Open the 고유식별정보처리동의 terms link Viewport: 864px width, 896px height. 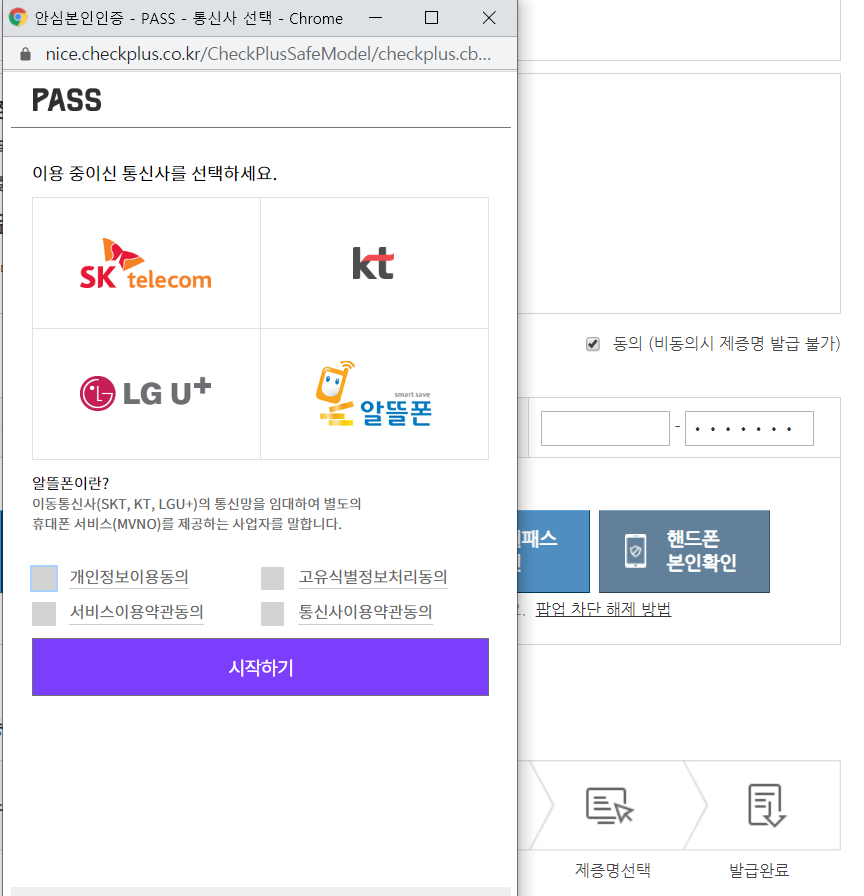(x=373, y=577)
